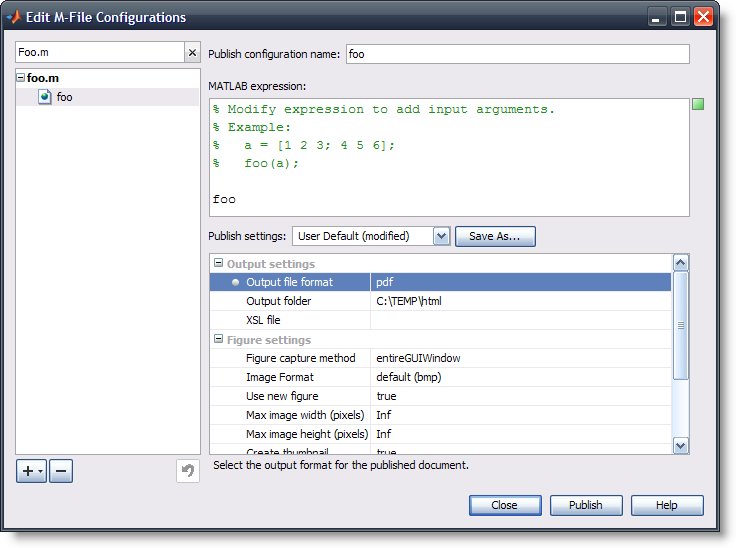Select the Output file format row
The image size is (736, 548).
[x=290, y=283]
